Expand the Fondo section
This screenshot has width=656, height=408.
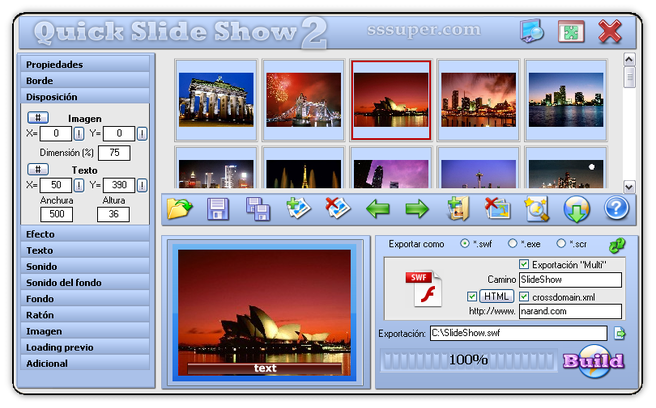tap(85, 299)
